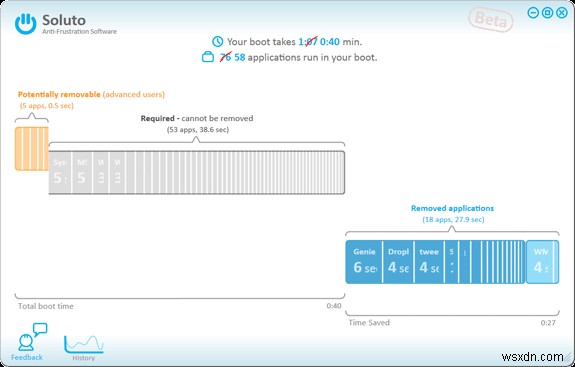The width and height of the screenshot is (575, 367).
Task: Select the tweet 4 sec removed app
Action: (x=429, y=262)
